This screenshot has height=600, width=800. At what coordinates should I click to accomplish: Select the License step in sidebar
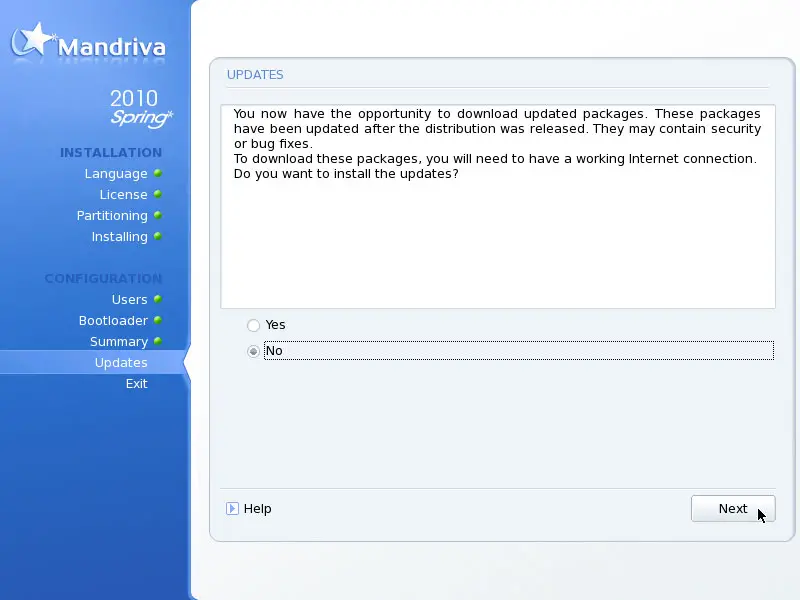(123, 195)
